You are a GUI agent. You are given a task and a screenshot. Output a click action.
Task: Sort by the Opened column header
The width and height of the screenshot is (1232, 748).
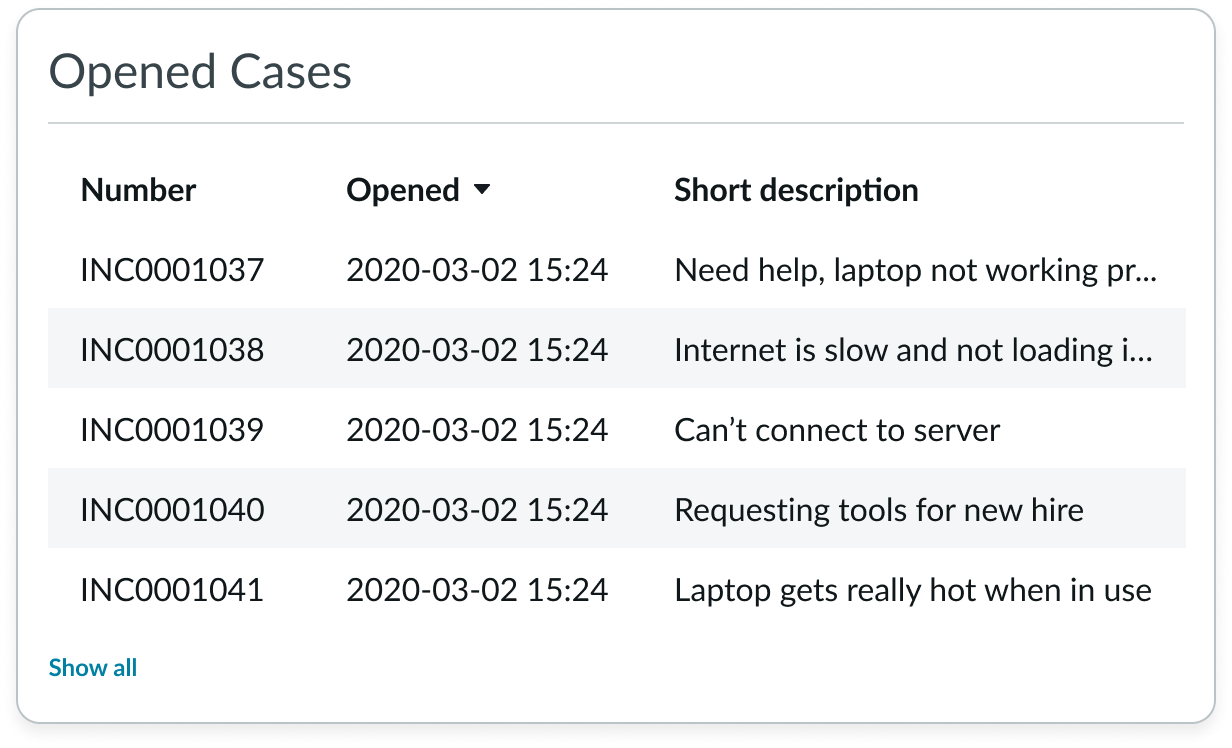[403, 190]
